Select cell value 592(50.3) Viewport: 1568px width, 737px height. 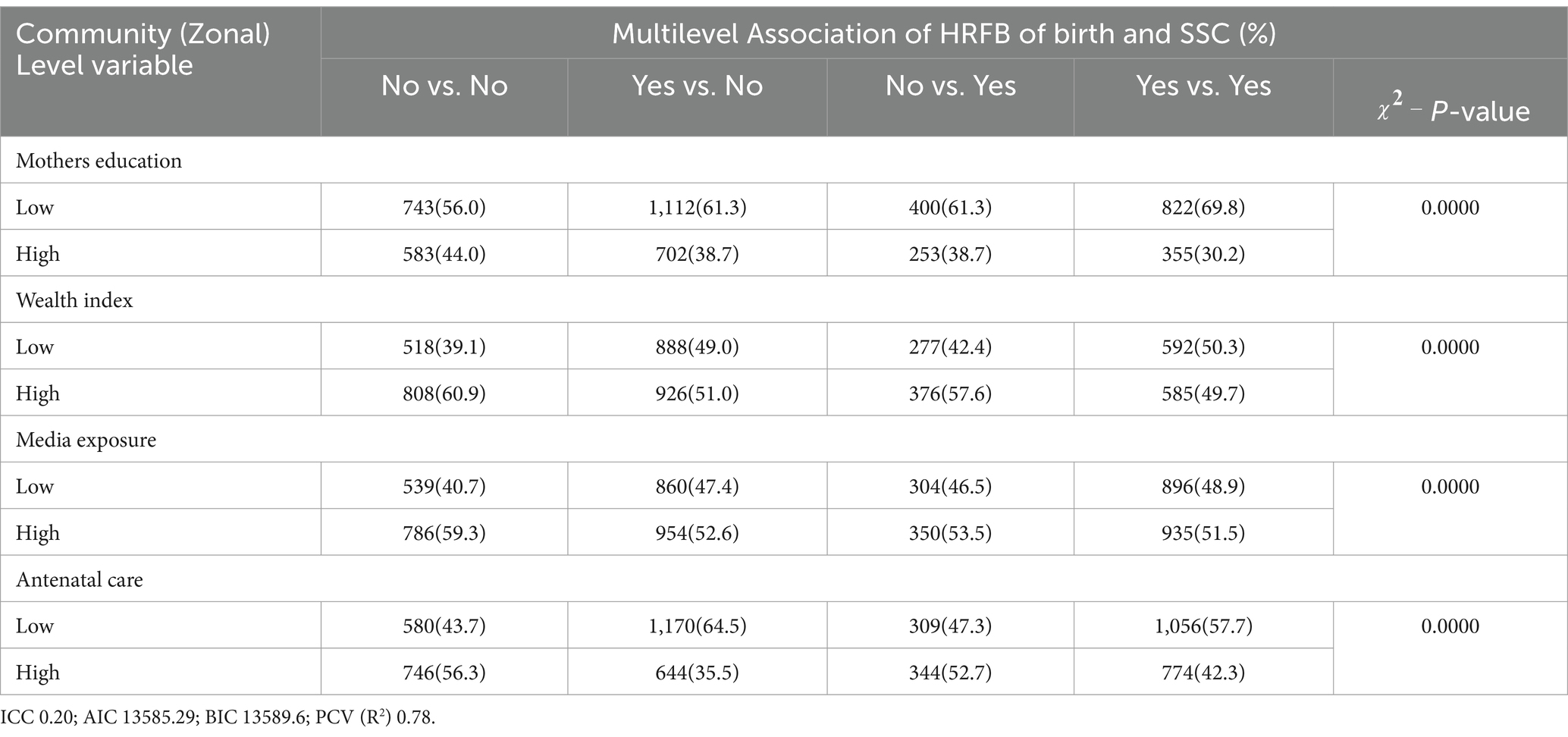click(x=1204, y=347)
